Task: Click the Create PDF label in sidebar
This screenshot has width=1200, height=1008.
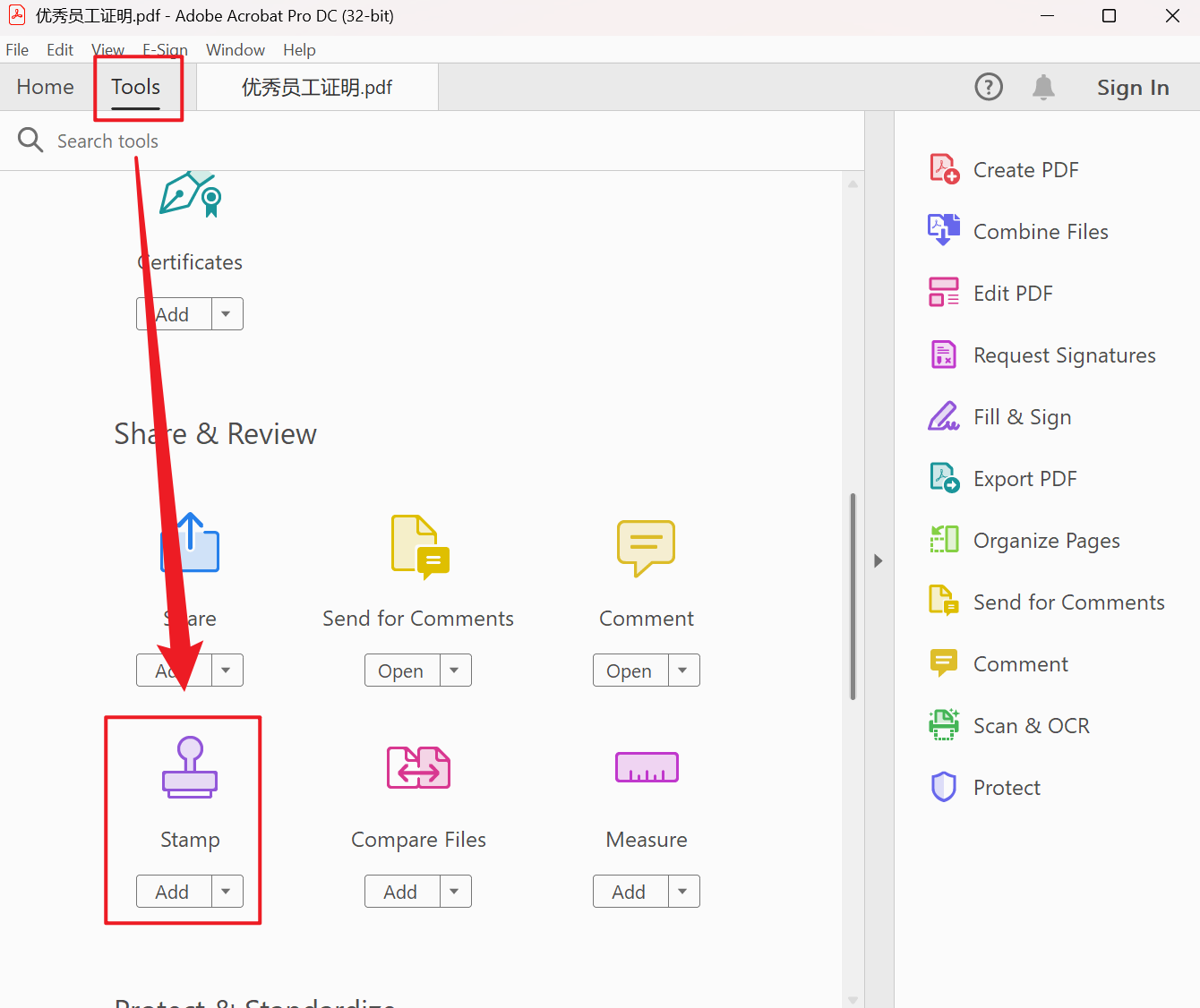Action: (1025, 170)
